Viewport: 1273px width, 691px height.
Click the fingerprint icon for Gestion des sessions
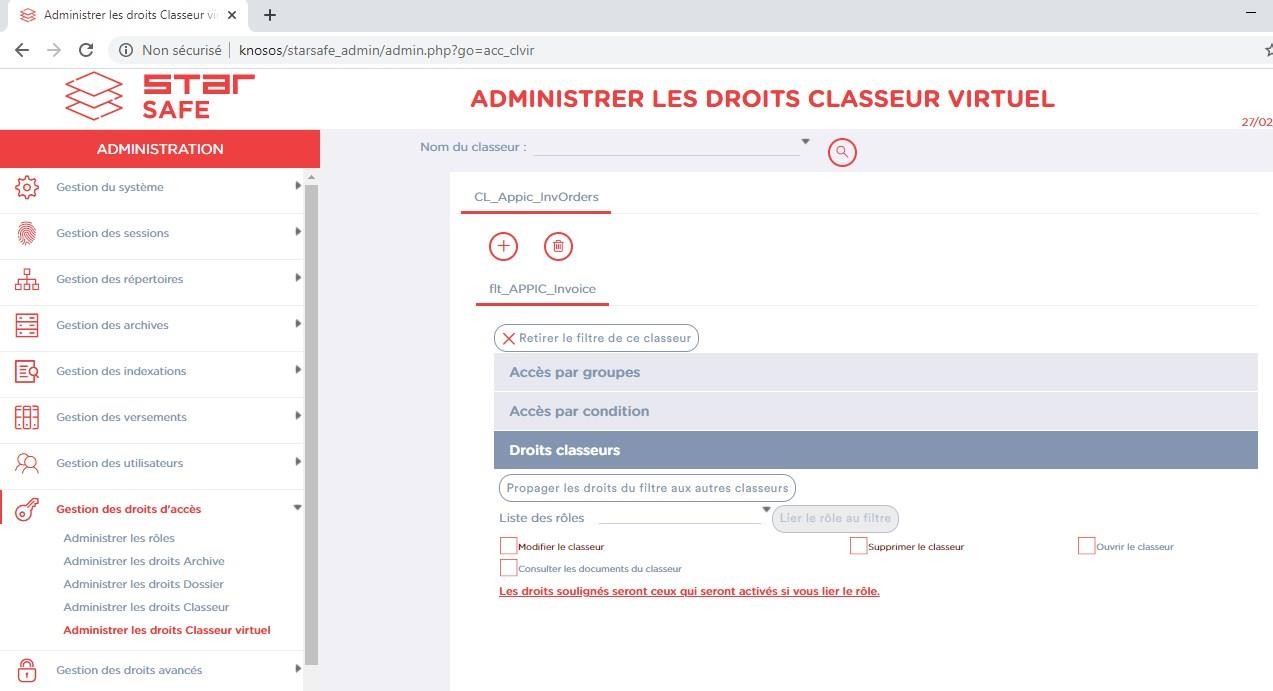[27, 233]
